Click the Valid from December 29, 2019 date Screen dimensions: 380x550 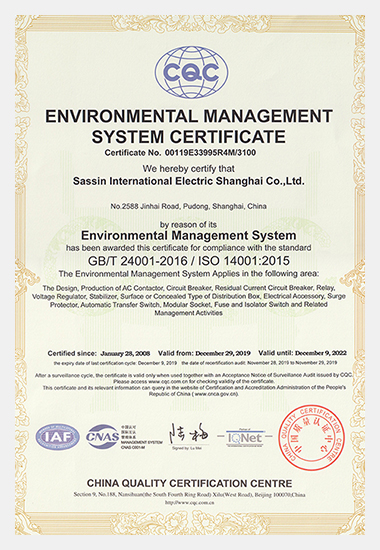(204, 353)
